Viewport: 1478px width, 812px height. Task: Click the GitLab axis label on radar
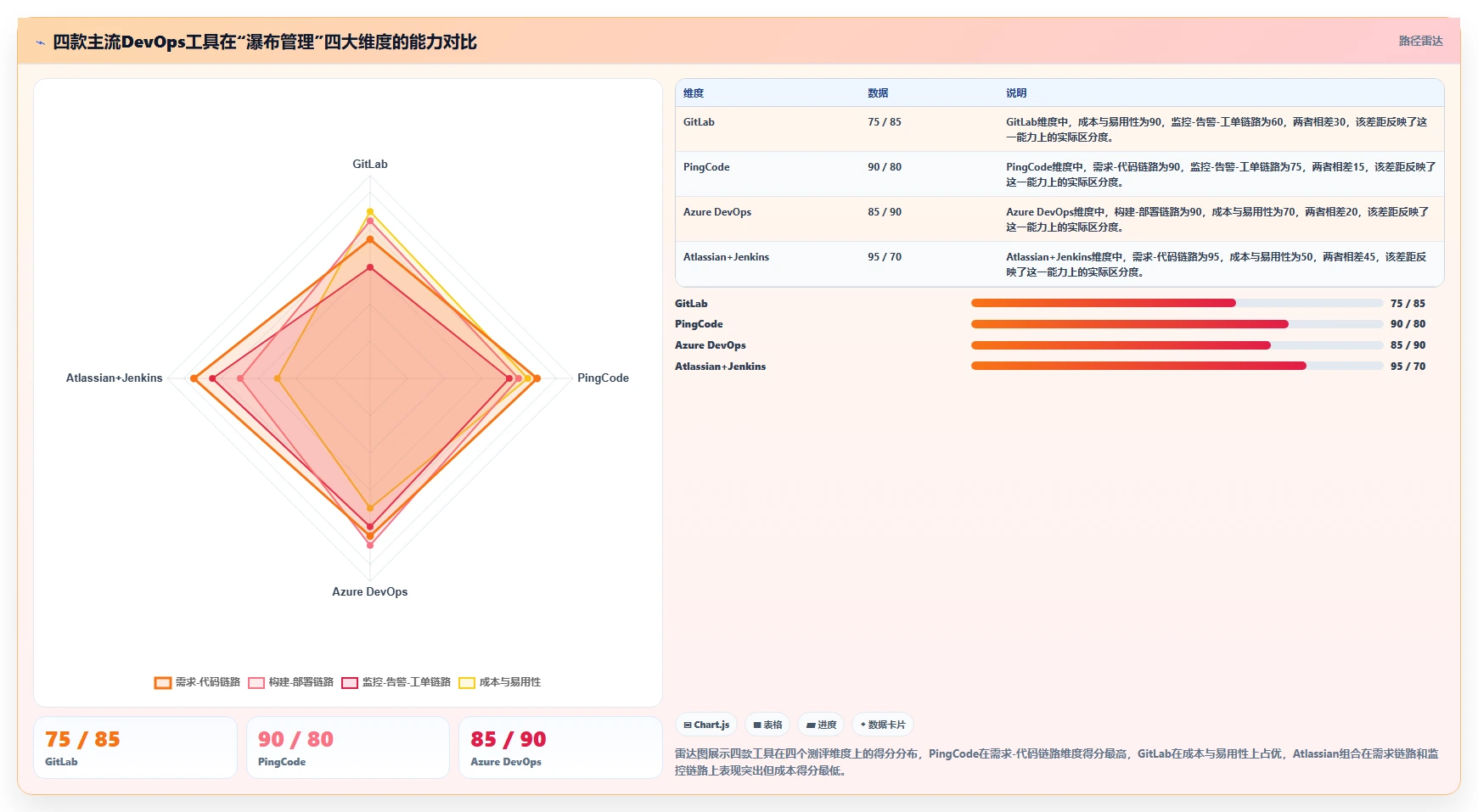click(x=370, y=165)
